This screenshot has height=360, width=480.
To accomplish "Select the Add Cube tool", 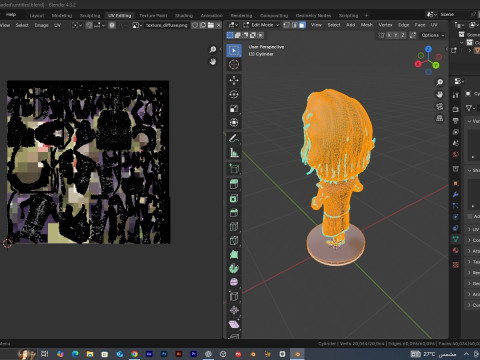I will coord(234,169).
